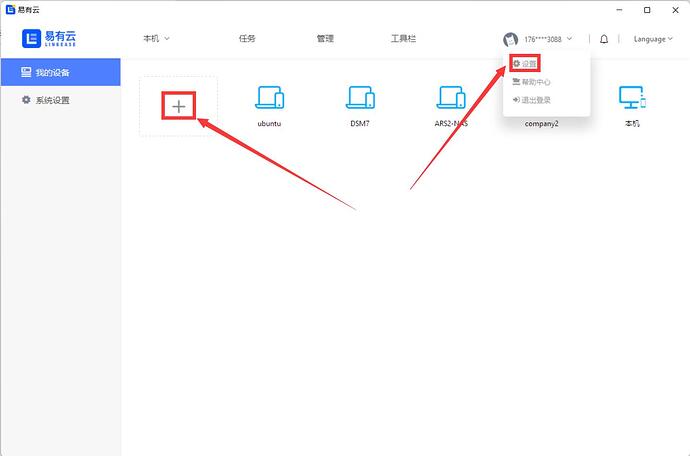Minimize the 易有云 window
This screenshot has height=456, width=690.
pos(619,10)
